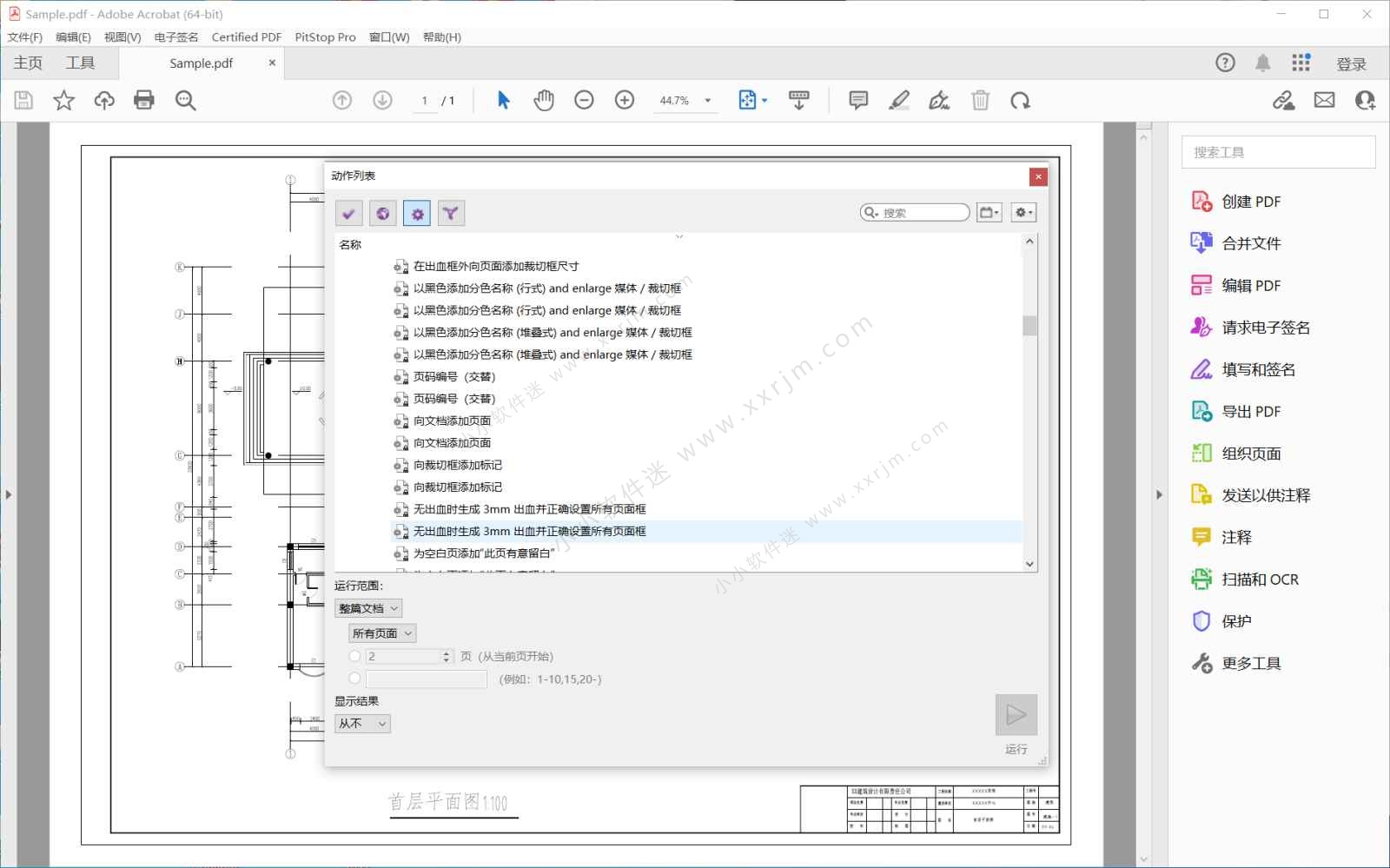This screenshot has width=1390, height=868.
Task: Select the highlighter pen tool
Action: point(899,101)
